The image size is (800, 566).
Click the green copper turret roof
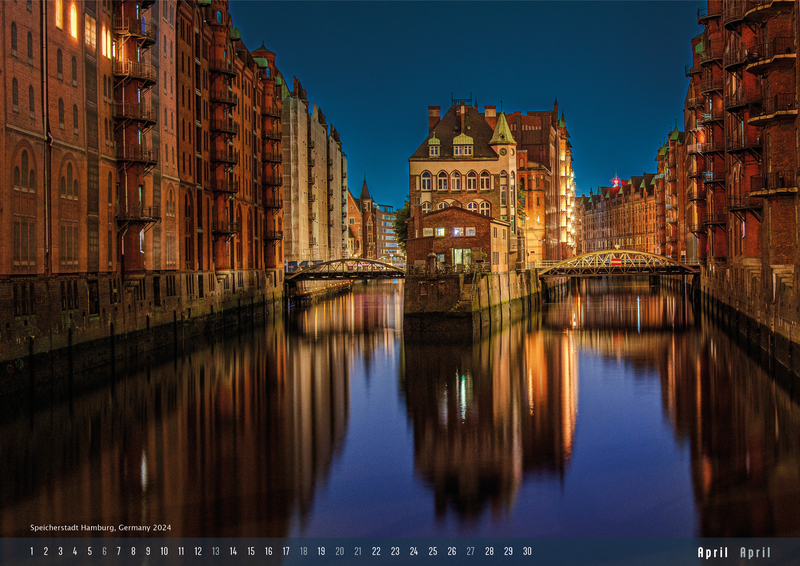[x=502, y=130]
